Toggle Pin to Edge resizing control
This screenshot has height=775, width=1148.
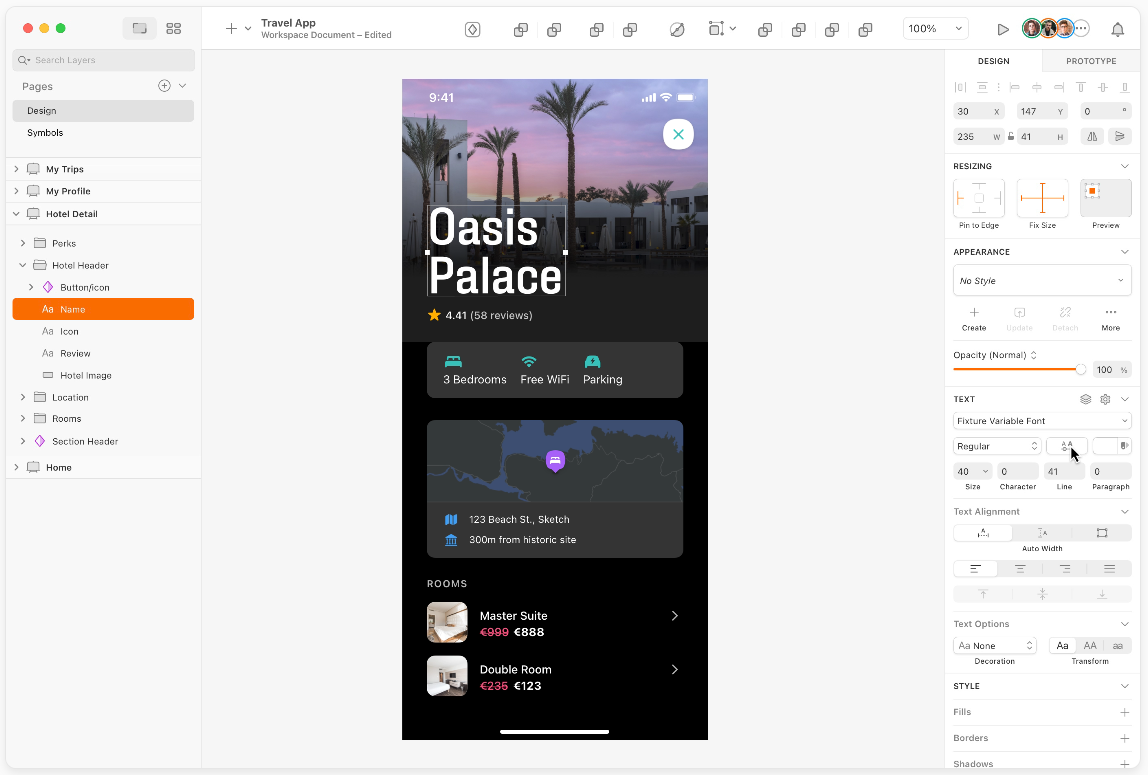979,198
